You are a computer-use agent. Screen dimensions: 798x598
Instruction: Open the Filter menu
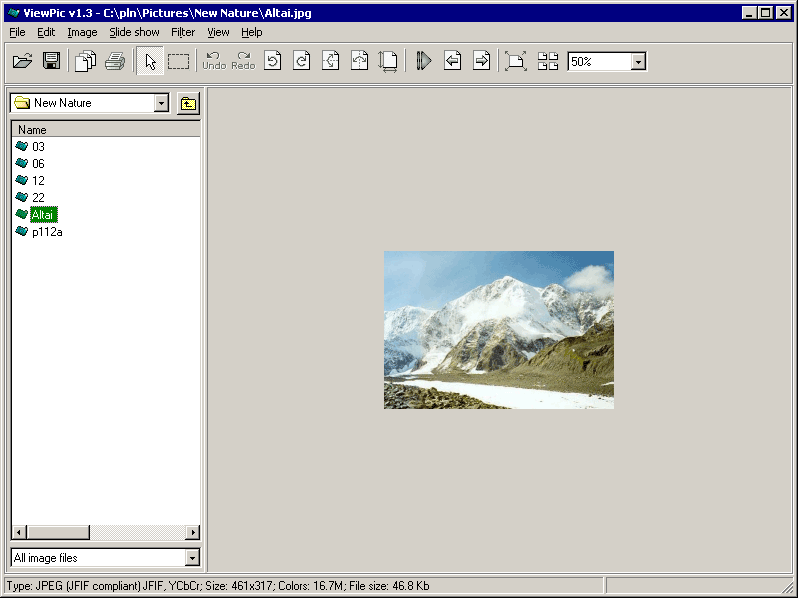(x=183, y=32)
